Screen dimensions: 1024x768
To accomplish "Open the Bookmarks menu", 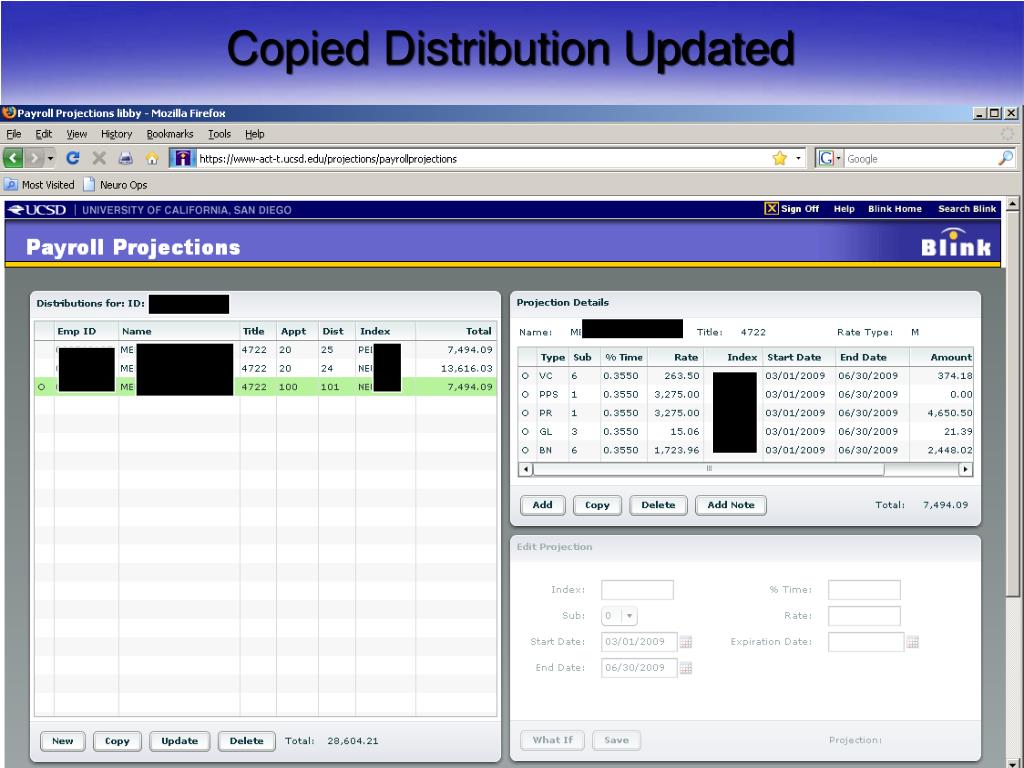I will point(170,134).
